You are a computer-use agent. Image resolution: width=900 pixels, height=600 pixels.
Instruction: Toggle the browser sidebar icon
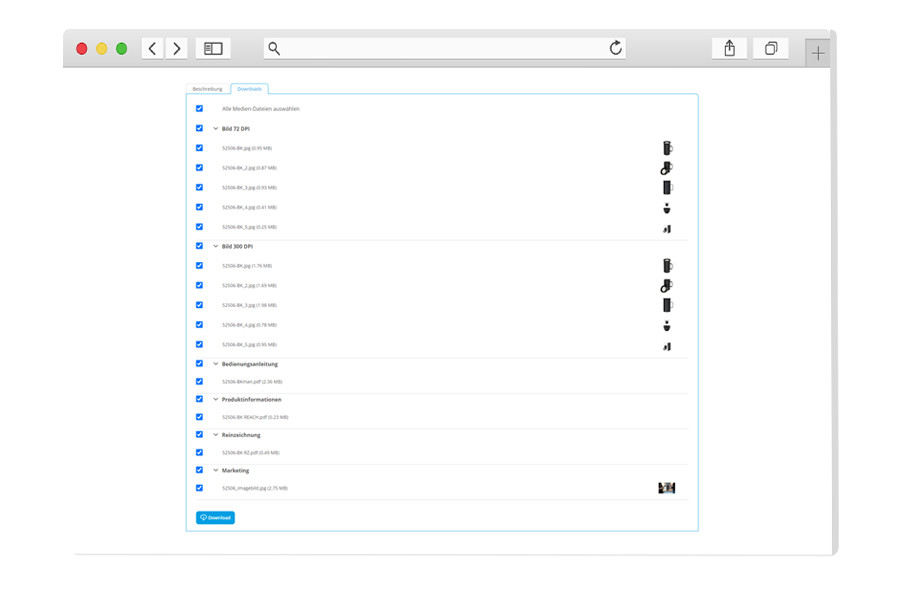point(213,49)
